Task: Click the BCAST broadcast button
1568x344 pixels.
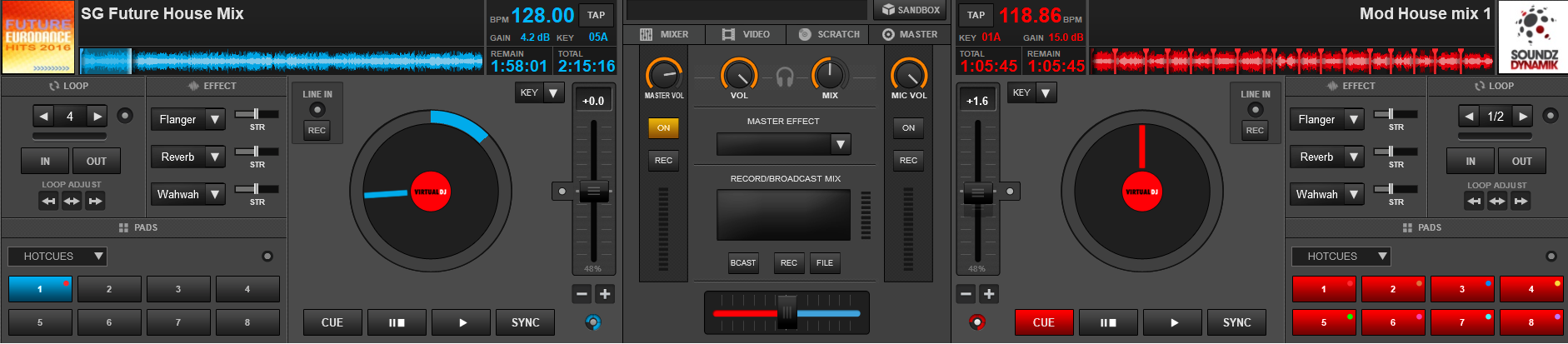Action: (743, 263)
